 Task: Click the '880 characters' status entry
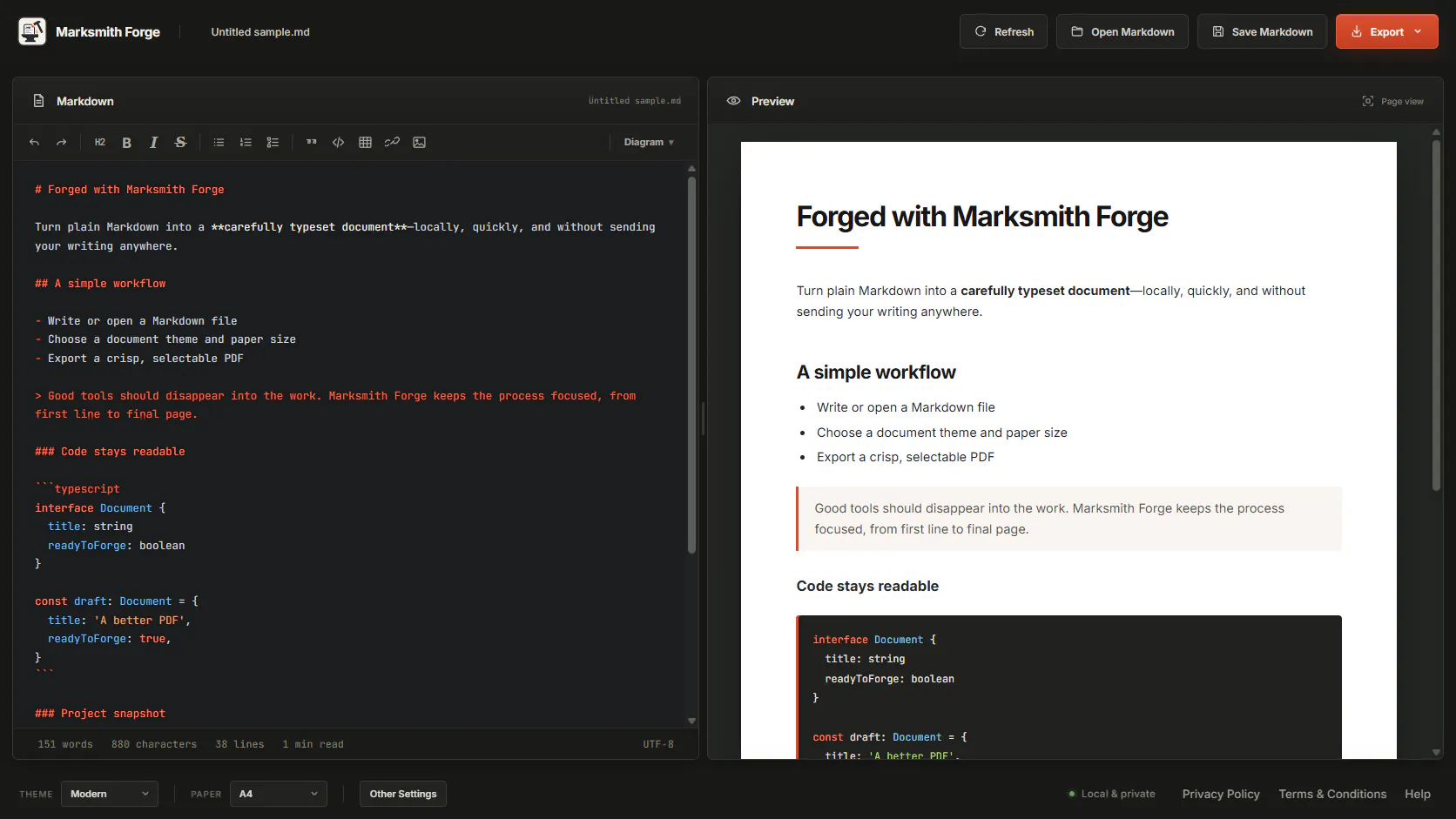pyautogui.click(x=154, y=744)
